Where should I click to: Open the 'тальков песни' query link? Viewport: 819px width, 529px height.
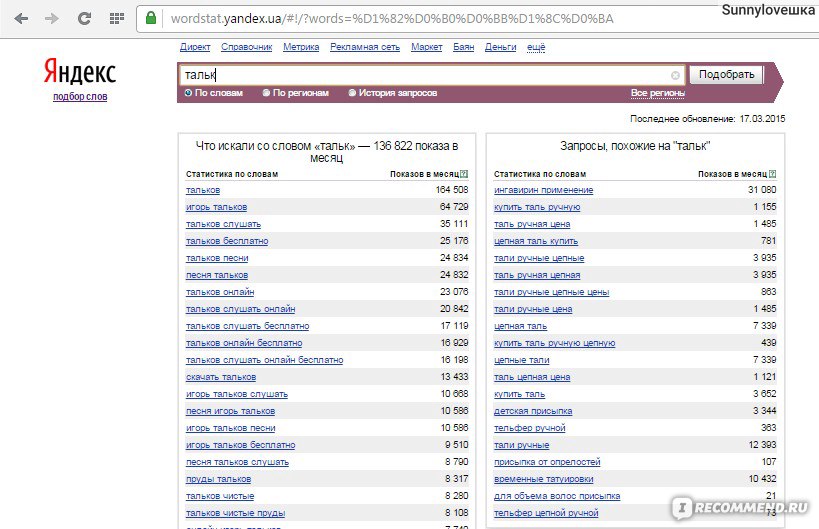(217, 258)
